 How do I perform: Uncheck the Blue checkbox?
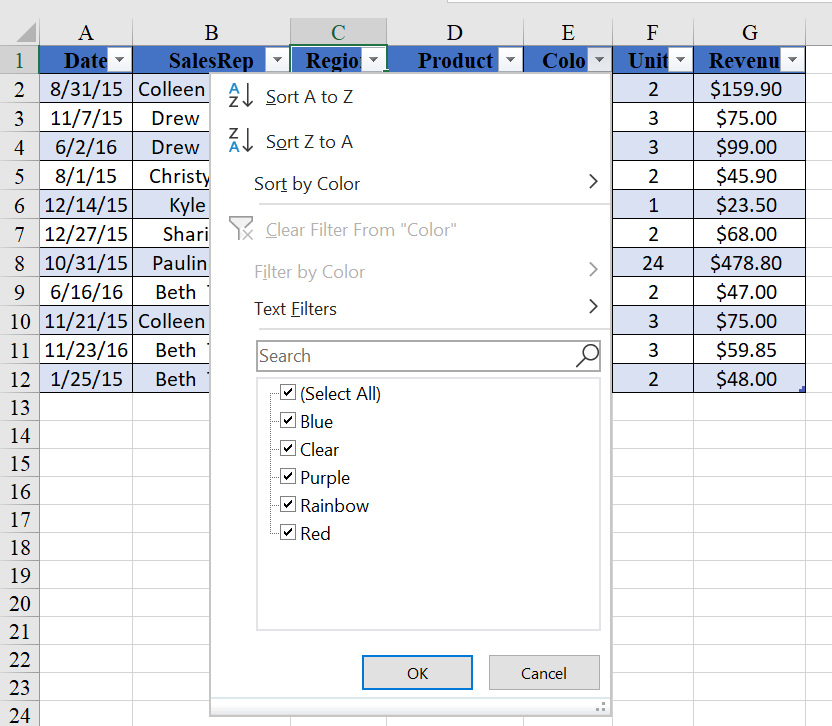click(x=288, y=421)
